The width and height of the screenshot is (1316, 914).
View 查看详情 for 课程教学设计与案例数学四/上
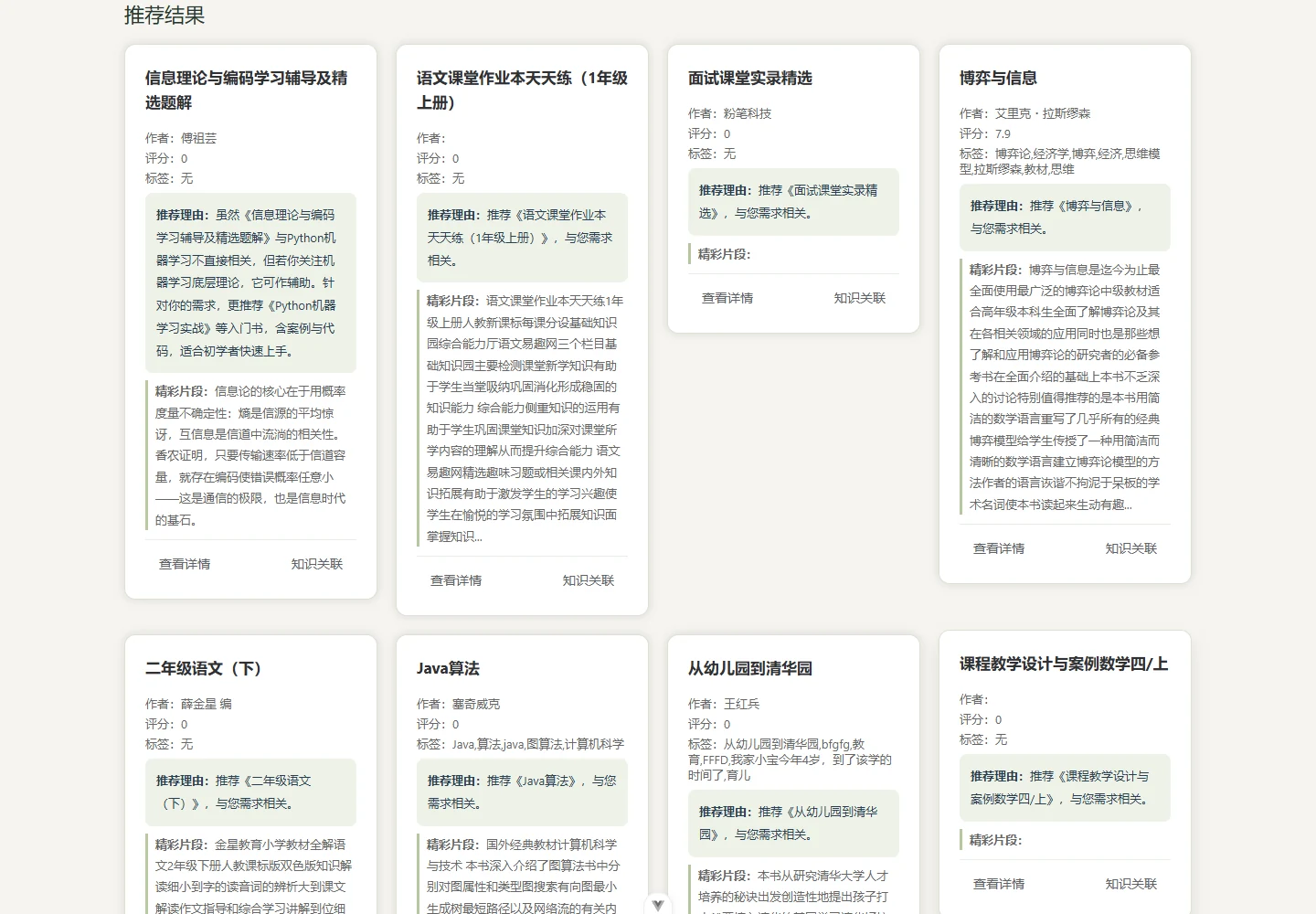(999, 884)
